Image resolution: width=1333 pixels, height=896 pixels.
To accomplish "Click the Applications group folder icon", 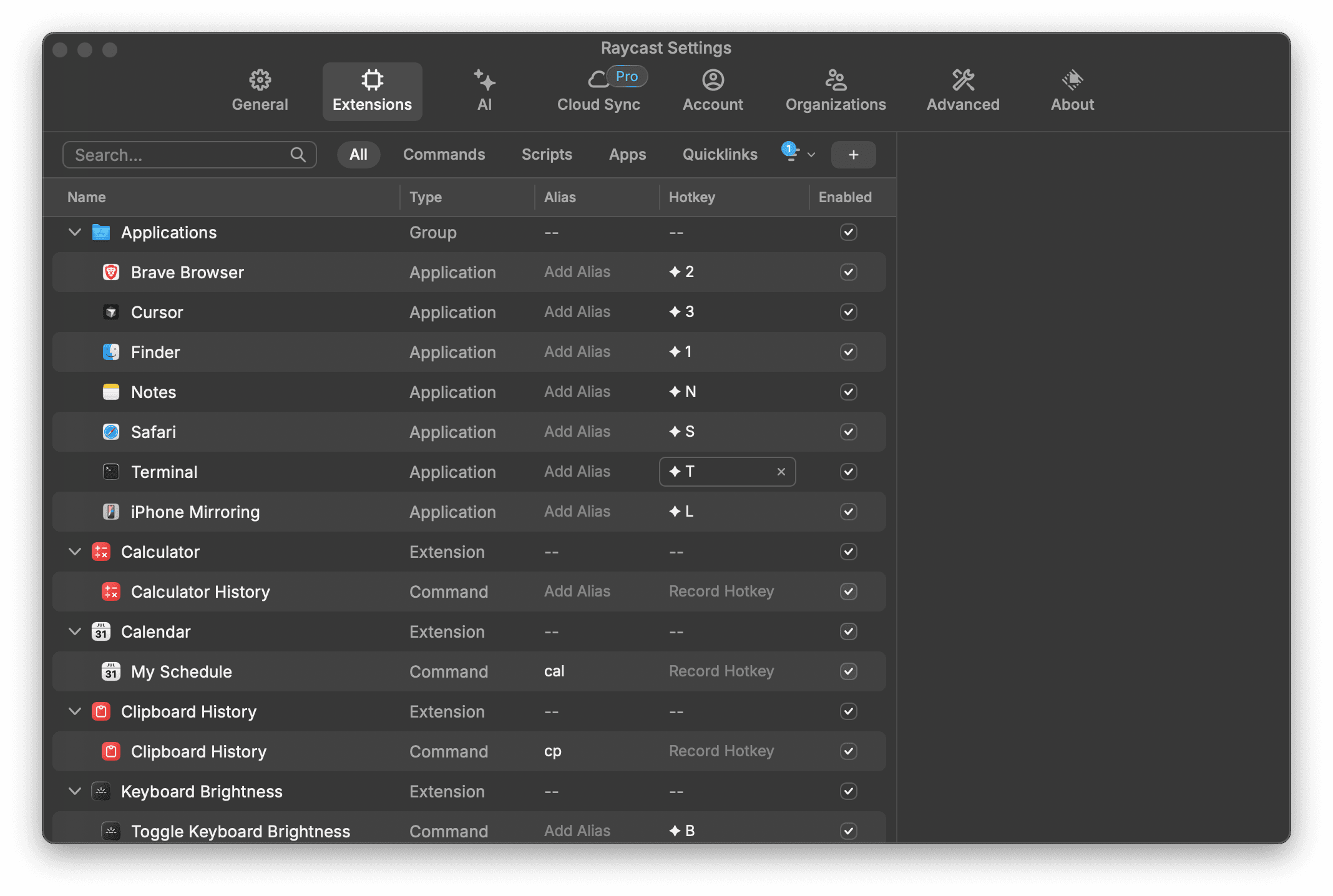I will tap(101, 232).
